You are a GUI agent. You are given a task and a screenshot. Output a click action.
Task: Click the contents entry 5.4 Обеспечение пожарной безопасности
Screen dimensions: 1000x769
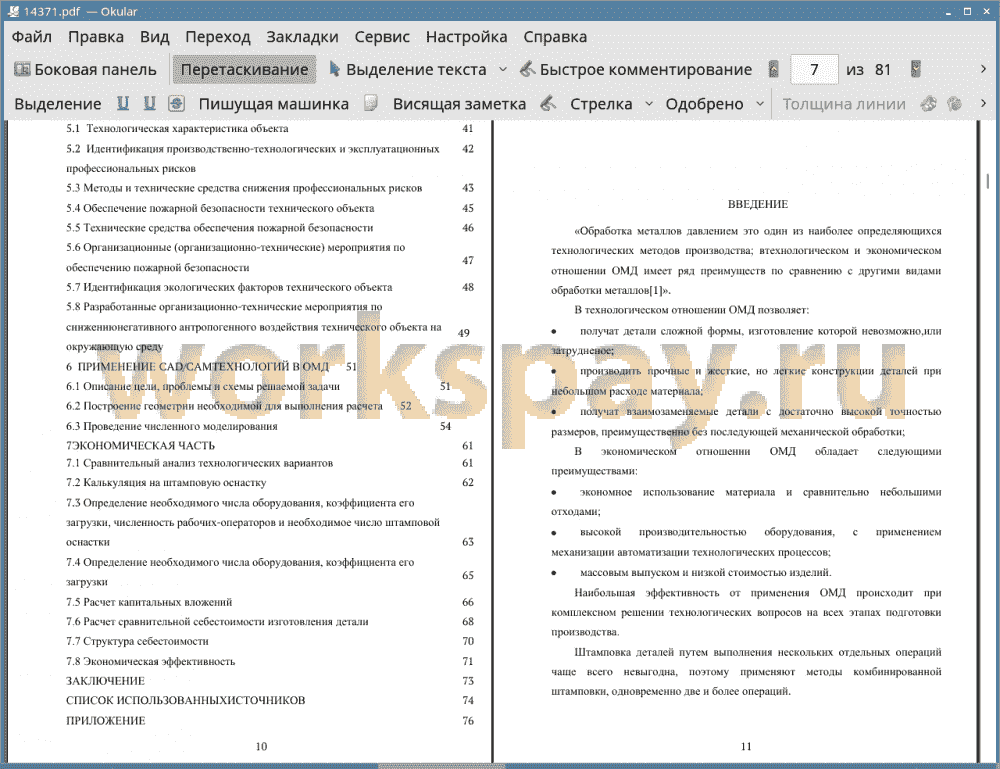tap(220, 209)
